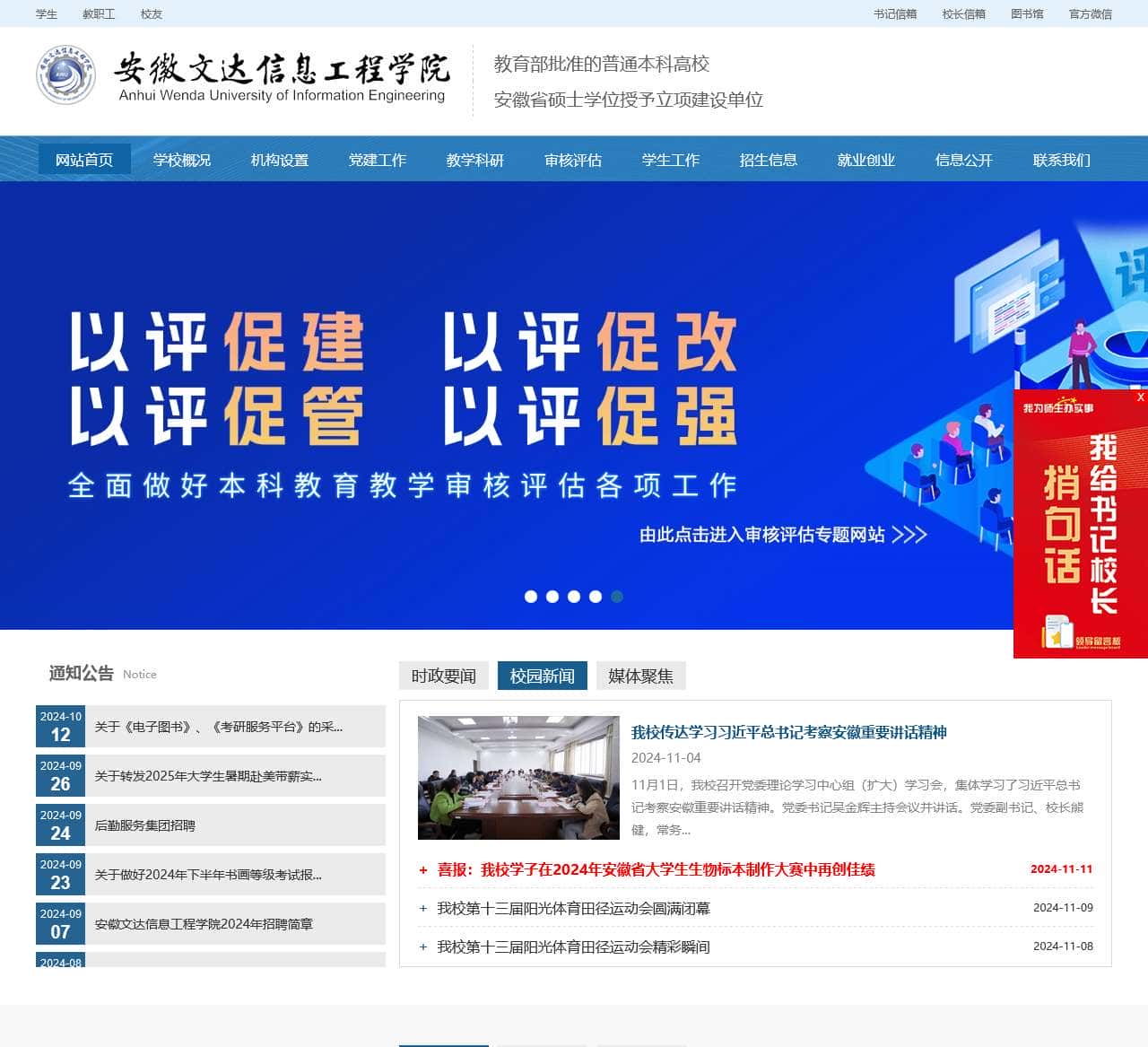Click the 通知公告 Notice heading

coord(102,673)
